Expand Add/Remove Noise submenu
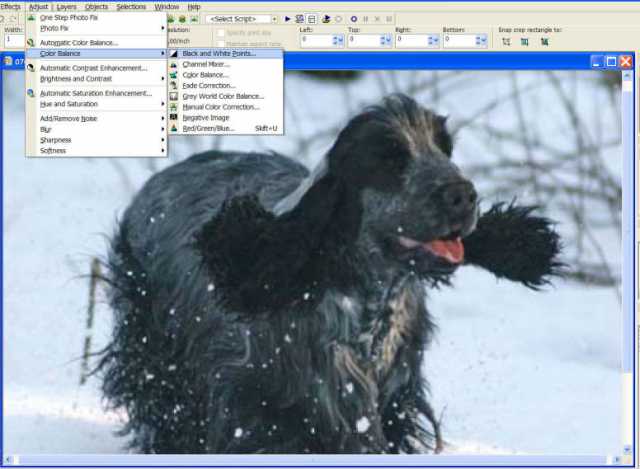 96,118
